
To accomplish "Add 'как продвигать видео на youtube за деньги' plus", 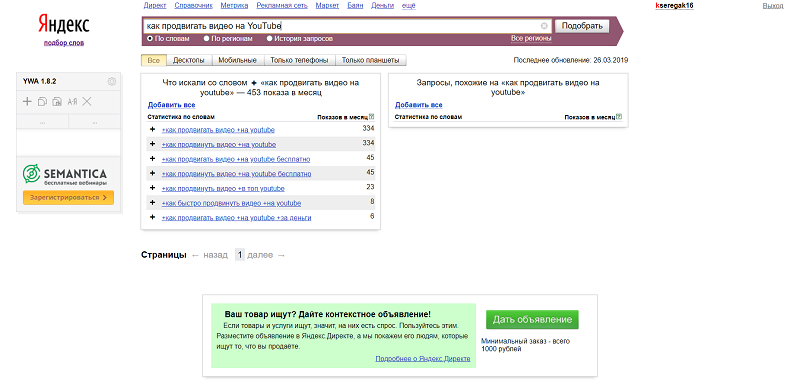I will [x=152, y=217].
